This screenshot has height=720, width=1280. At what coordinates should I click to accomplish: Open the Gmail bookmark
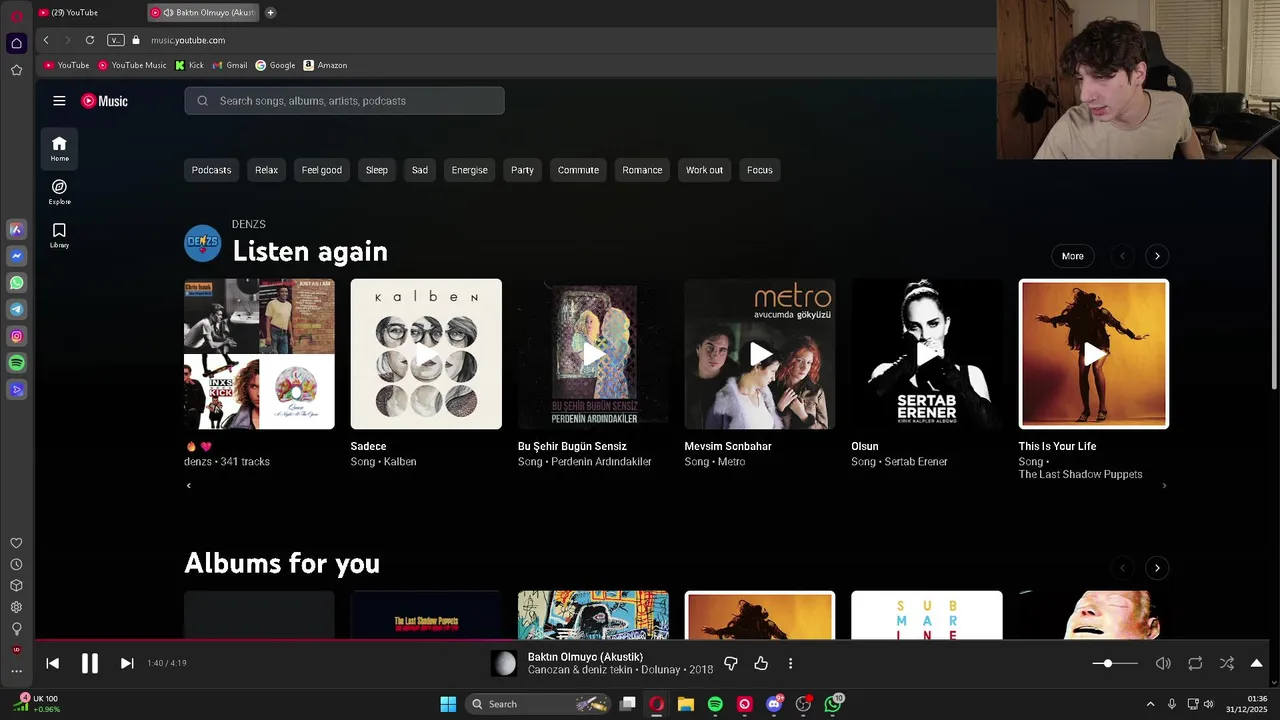(x=230, y=65)
